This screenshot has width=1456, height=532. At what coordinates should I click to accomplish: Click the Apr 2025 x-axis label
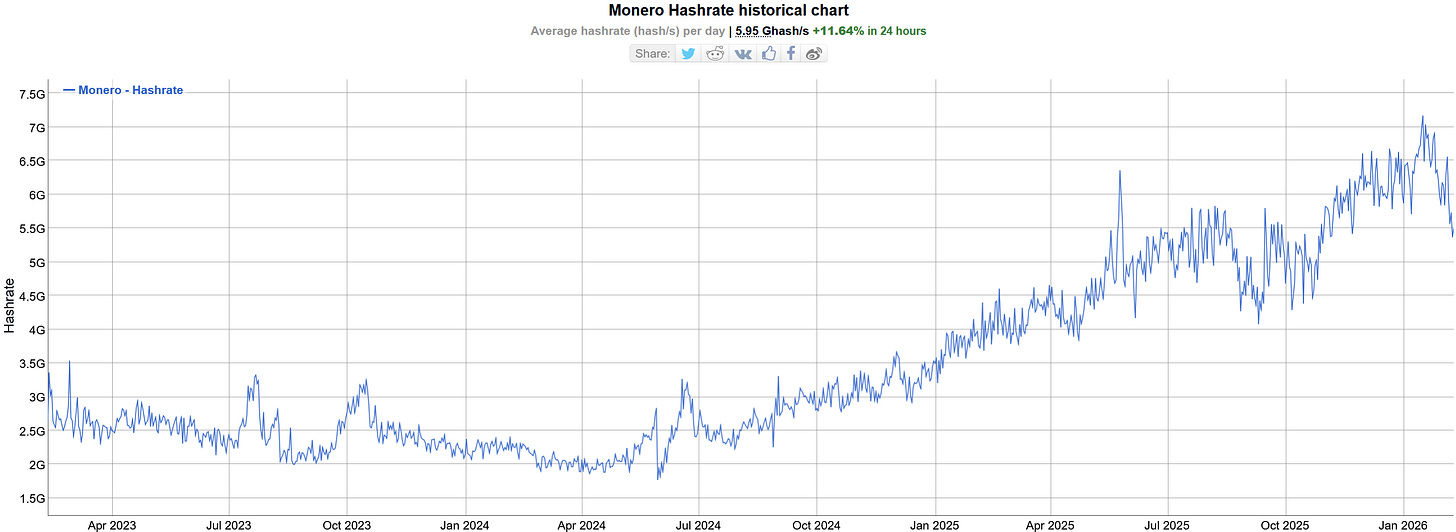pos(1050,524)
